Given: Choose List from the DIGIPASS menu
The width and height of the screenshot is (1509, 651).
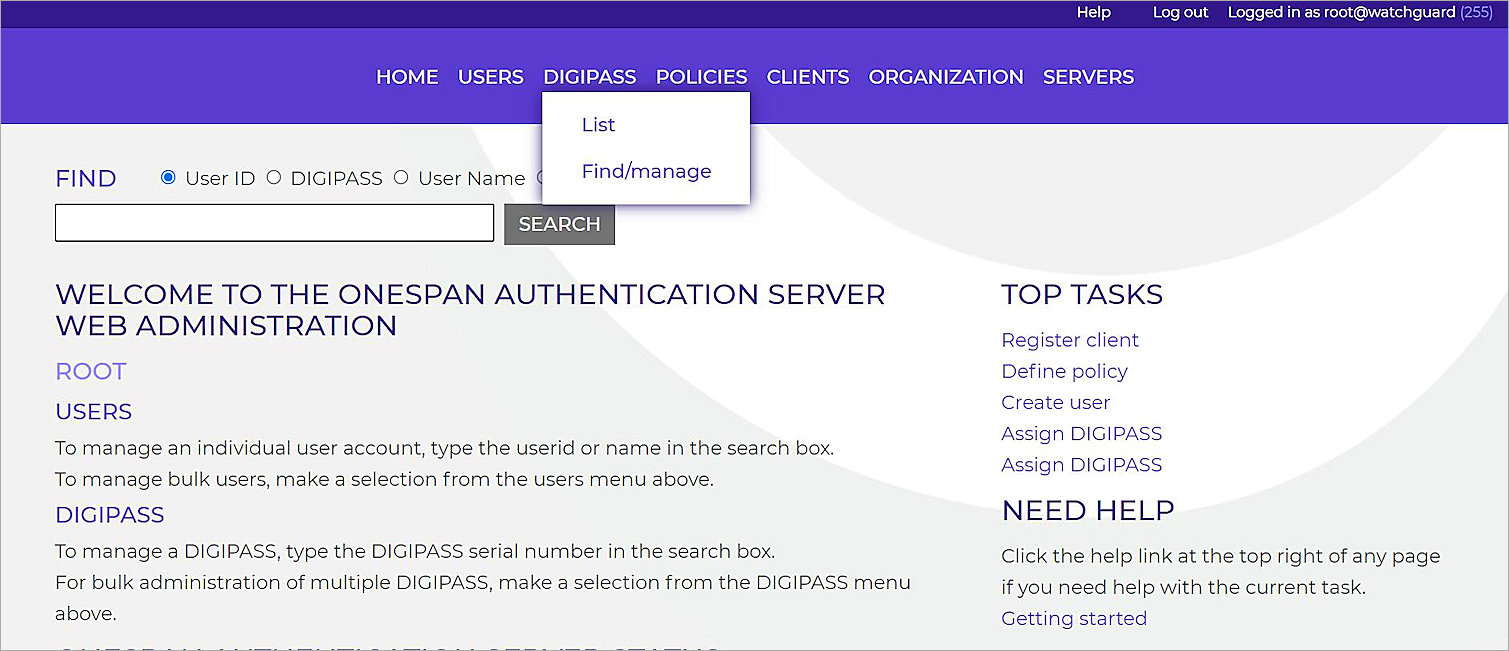Looking at the screenshot, I should coord(598,124).
